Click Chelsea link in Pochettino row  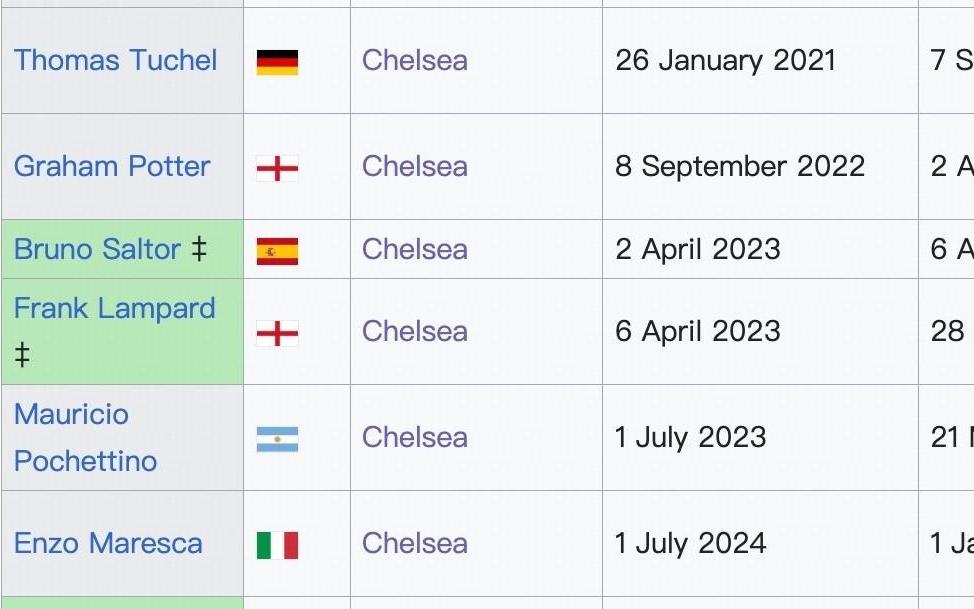[414, 437]
